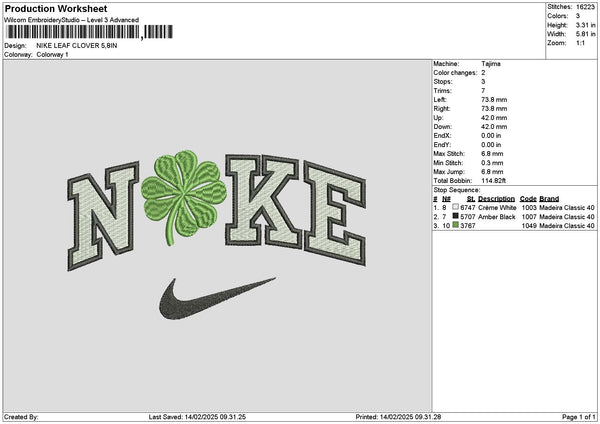Select the "Wilcom EmbroideryStudio – Level 3 Advanced" line
Viewport: 600px width, 424px height.
coord(72,20)
